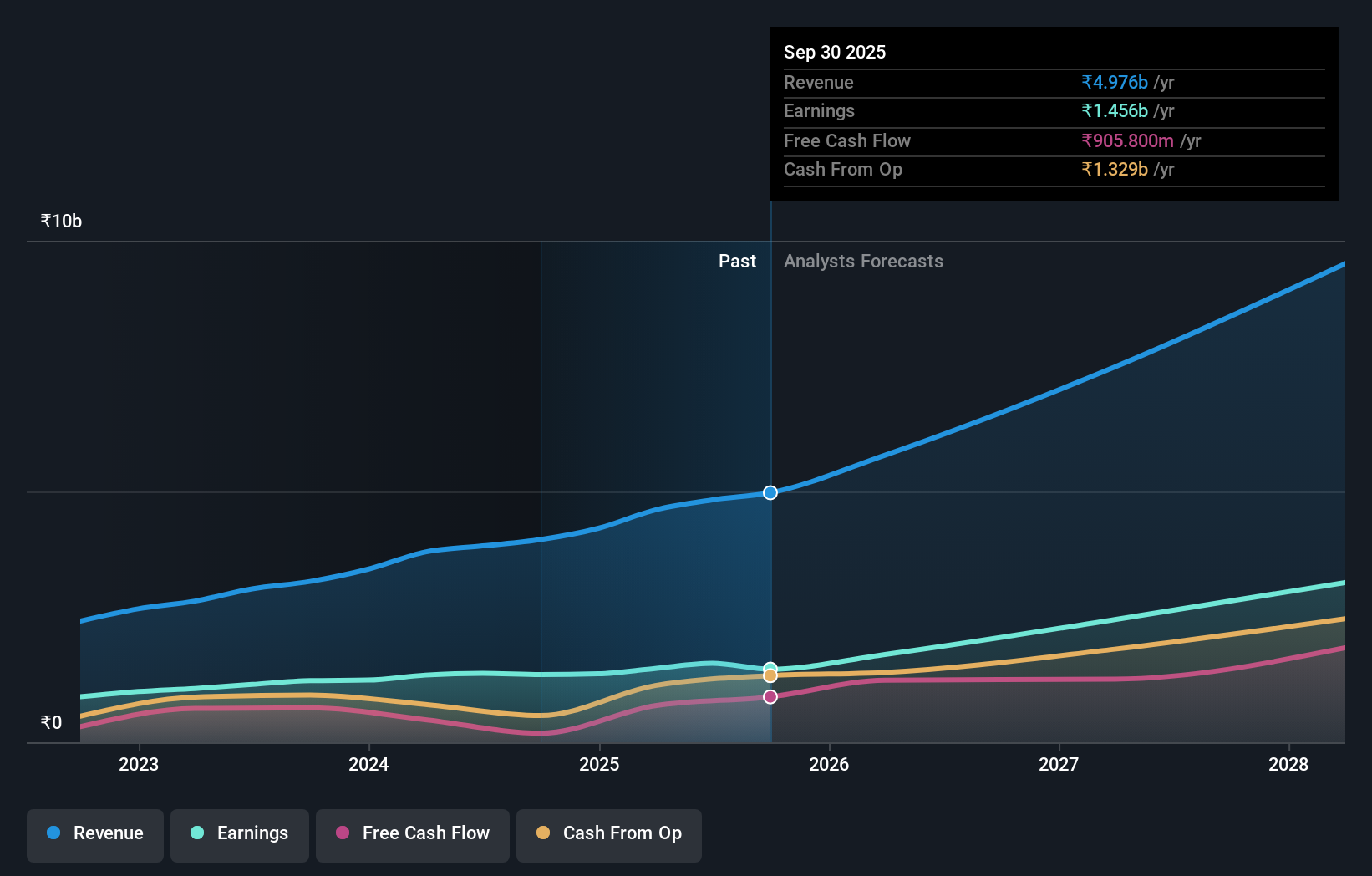Select the yellow Cash From Op marker
This screenshot has width=1372, height=876.
point(770,675)
